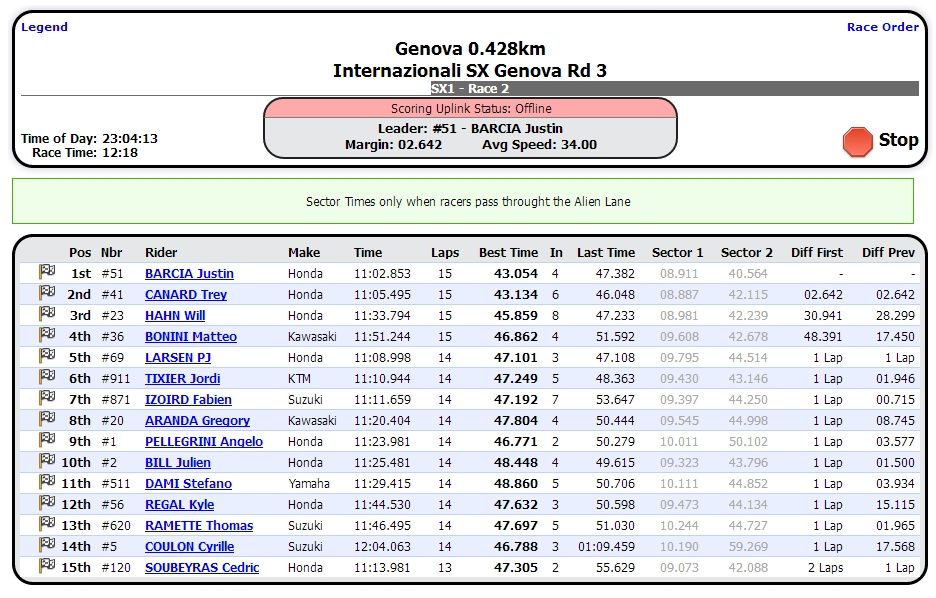
Task: Click the flag icon next to HAHN Will
Action: pyautogui.click(x=46, y=314)
